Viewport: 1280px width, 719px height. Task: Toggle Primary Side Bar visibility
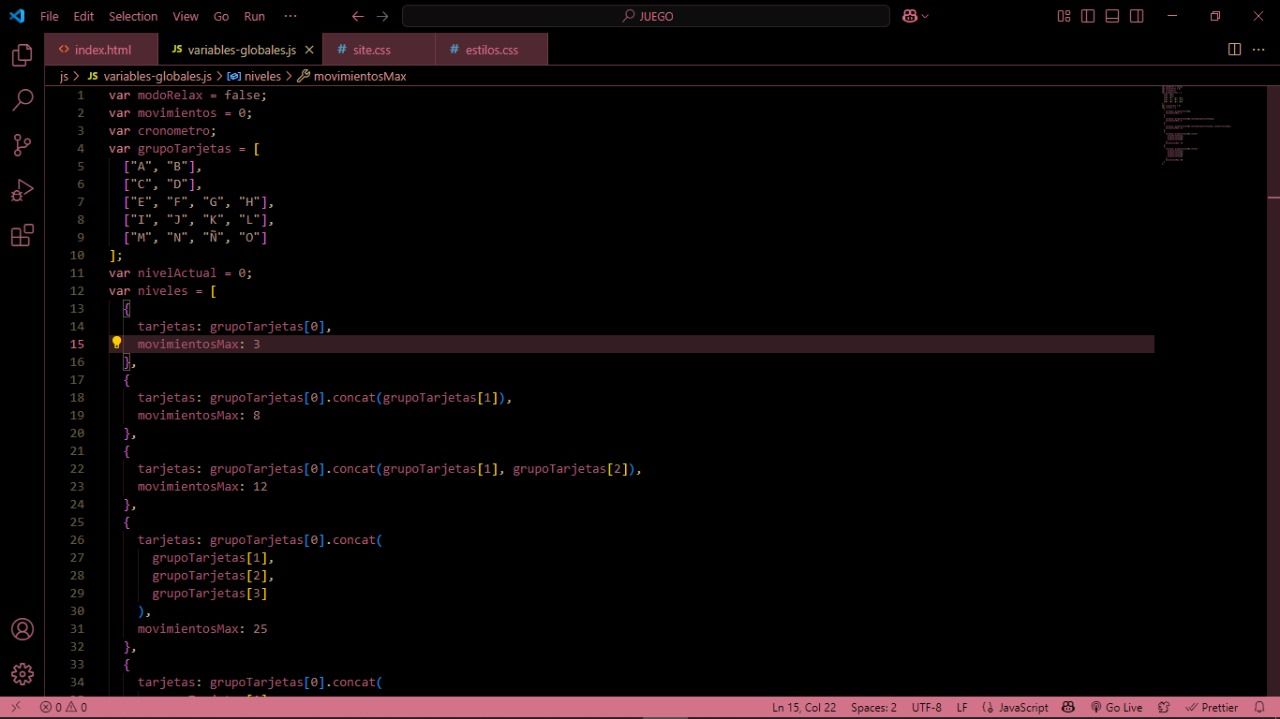(x=1088, y=16)
